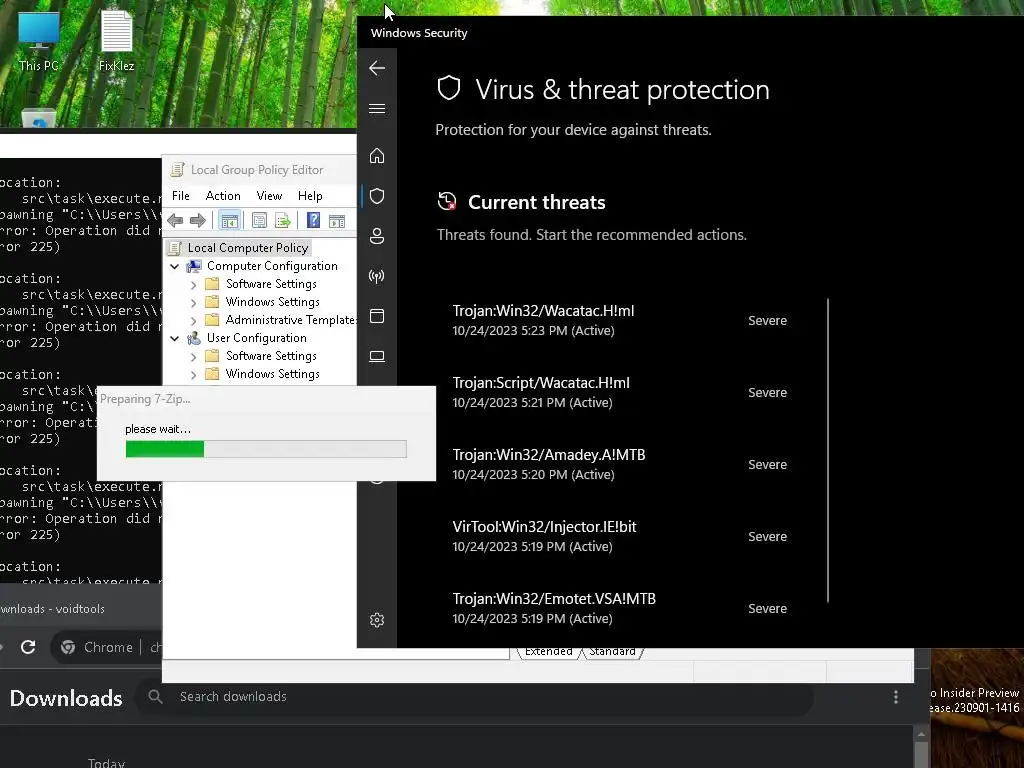This screenshot has height=768, width=1024.
Task: Click Back arrow in Group Policy toolbar
Action: click(x=175, y=221)
